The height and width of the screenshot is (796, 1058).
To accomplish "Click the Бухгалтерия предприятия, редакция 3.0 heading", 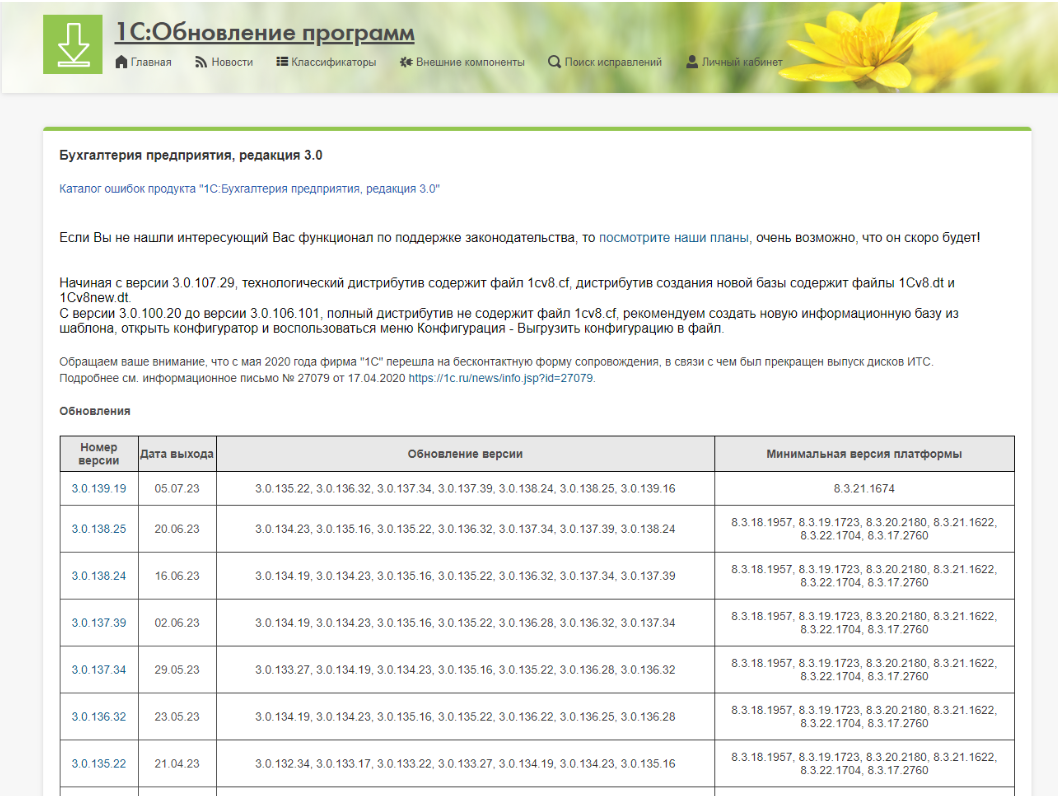I will 191,155.
